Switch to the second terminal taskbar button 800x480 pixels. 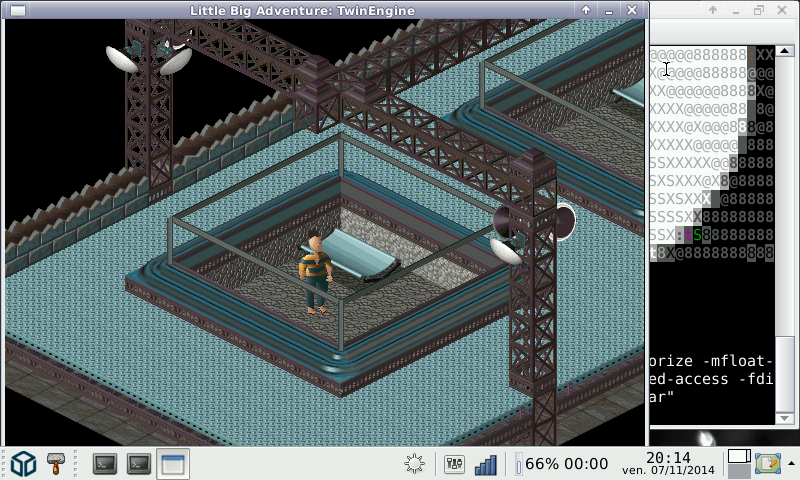click(x=139, y=464)
